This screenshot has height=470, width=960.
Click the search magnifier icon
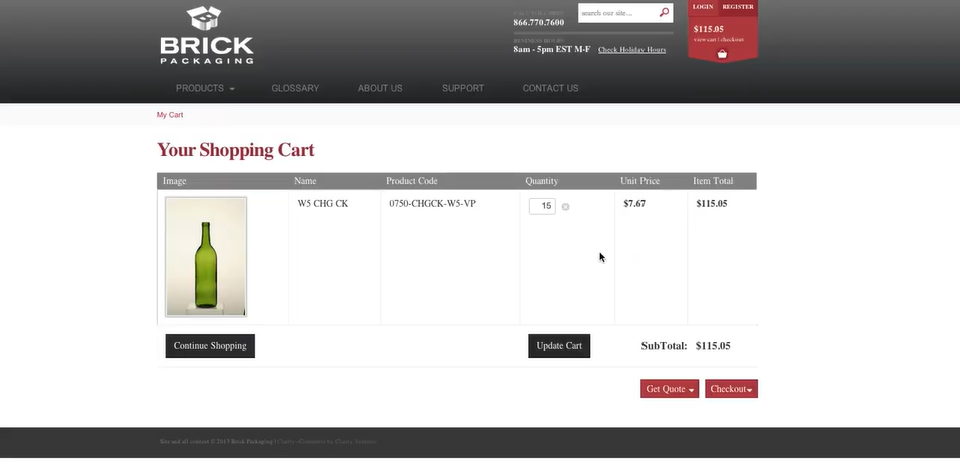pyautogui.click(x=664, y=12)
